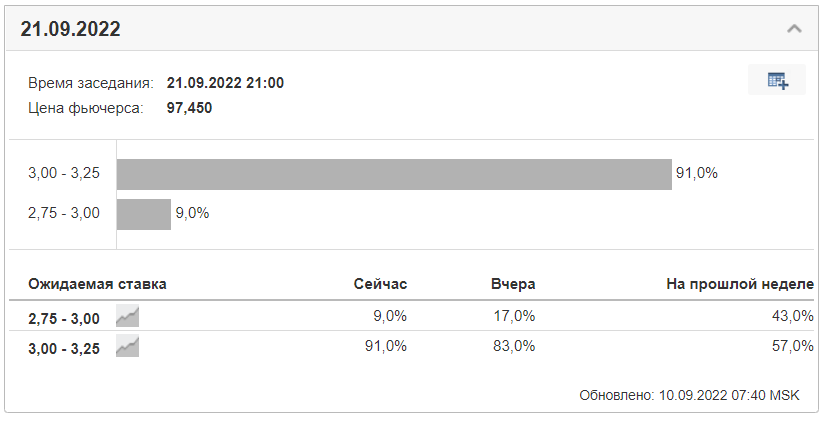The image size is (830, 430).
Task: Click the 3,00 - 3,25 bar chart label
Action: pyautogui.click(x=64, y=173)
